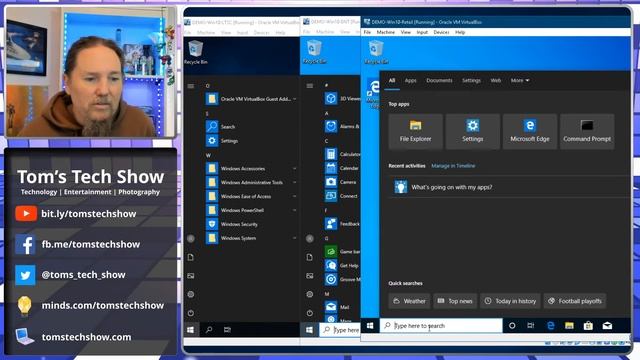This screenshot has width=640, height=360.
Task: Launch Microsoft Edge from Top apps
Action: point(529,131)
